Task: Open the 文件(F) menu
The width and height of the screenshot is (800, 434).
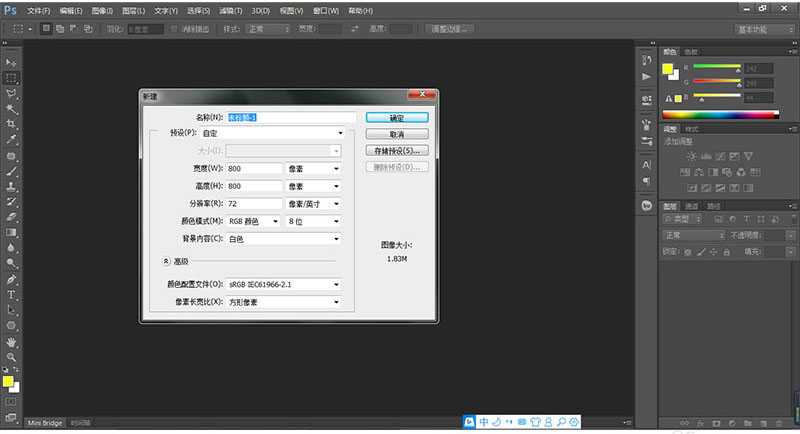Action: [38, 10]
